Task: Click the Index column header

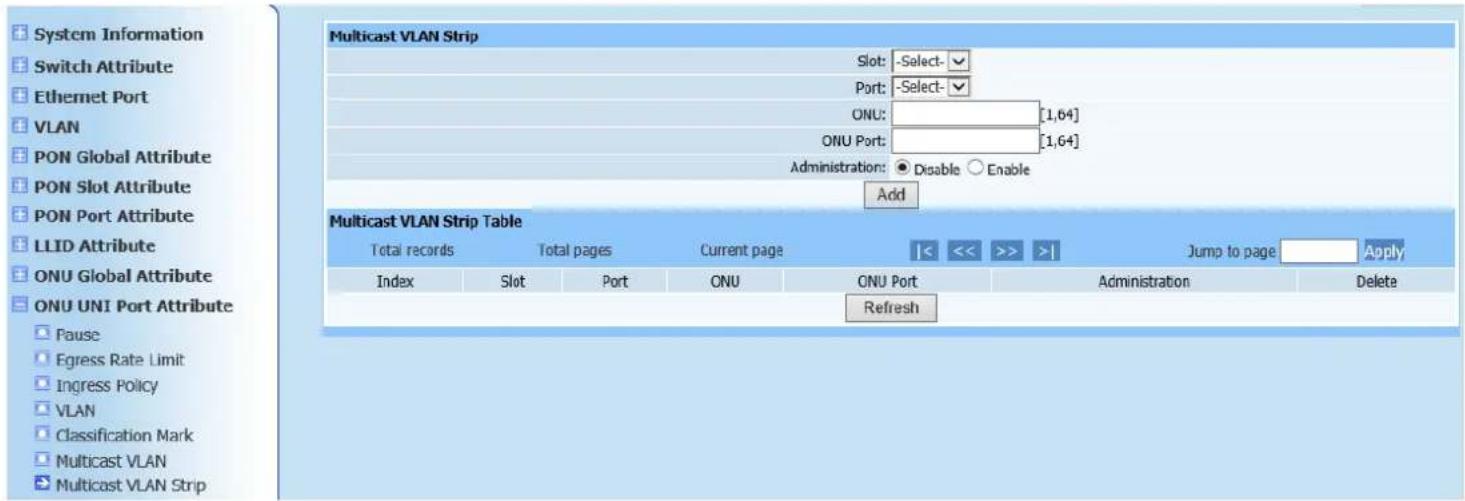Action: point(395,282)
